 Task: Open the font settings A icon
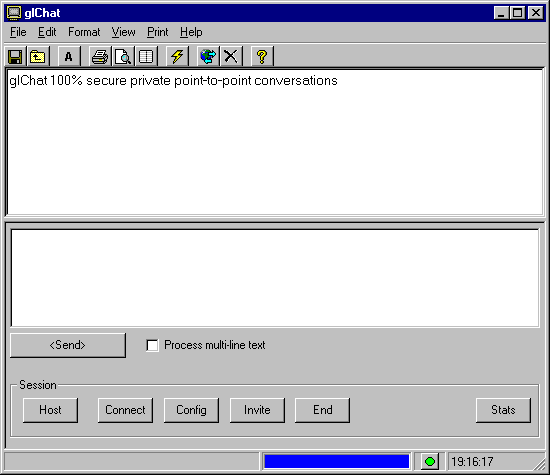[69, 56]
